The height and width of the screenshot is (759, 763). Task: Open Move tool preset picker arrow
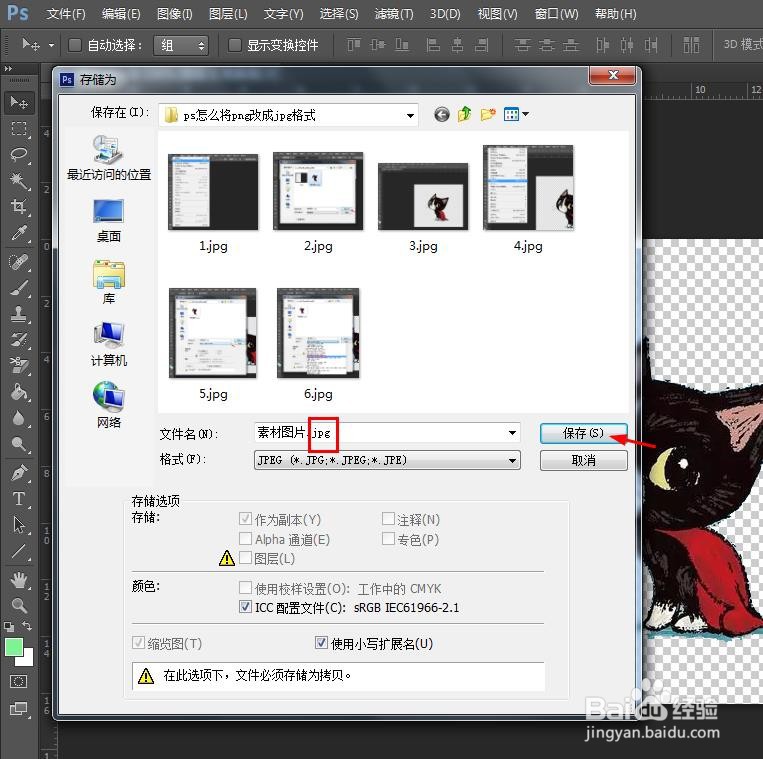click(51, 46)
